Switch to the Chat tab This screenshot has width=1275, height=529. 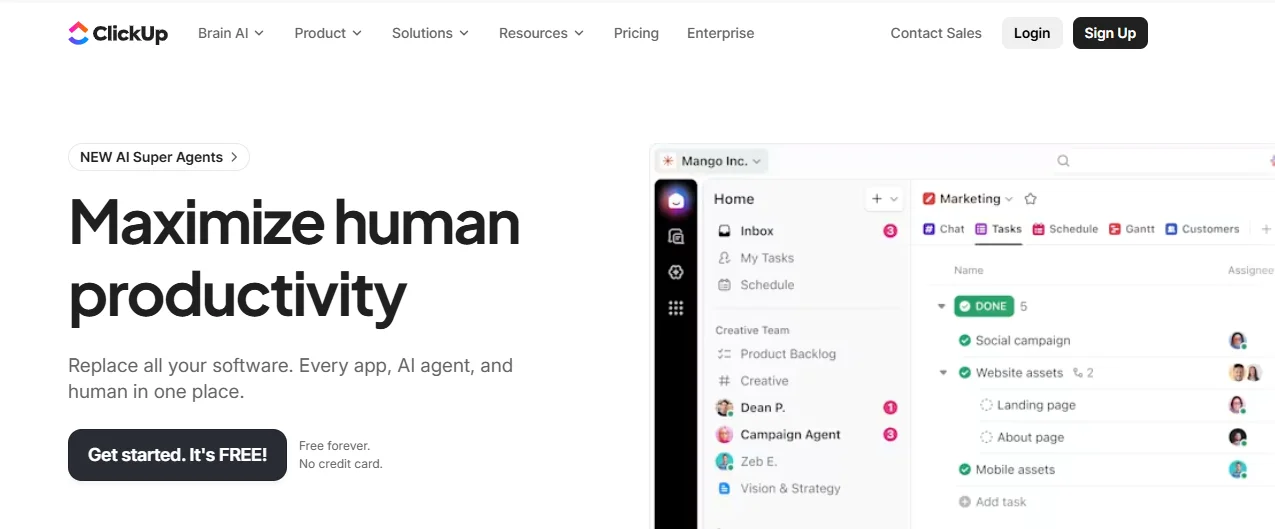[x=944, y=229]
